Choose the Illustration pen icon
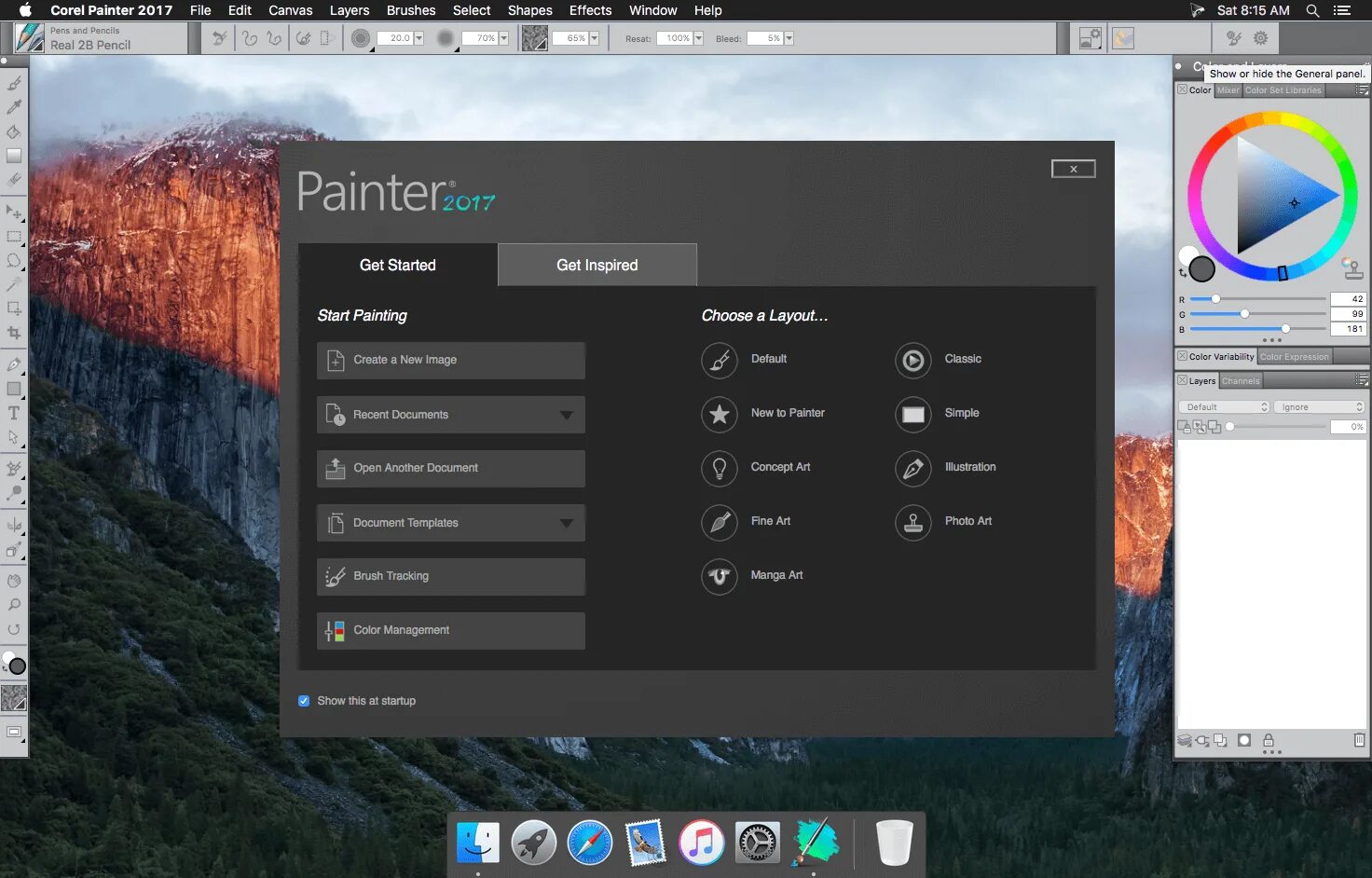Screen dimensions: 1372x878 913,468
